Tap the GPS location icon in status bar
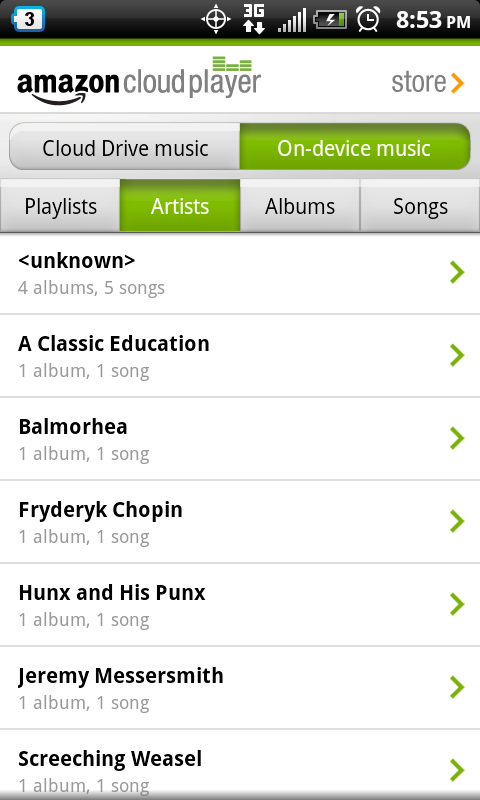The width and height of the screenshot is (480, 800). [x=216, y=20]
